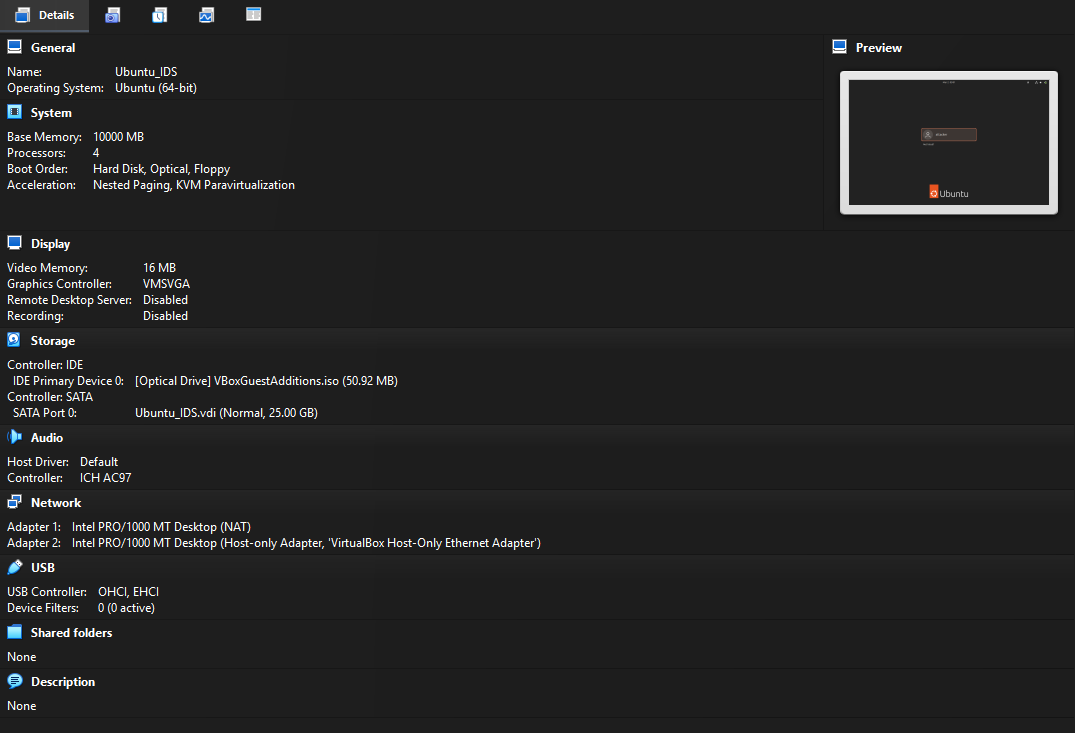The width and height of the screenshot is (1075, 733).
Task: Open Description settings via its heading
Action: click(x=62, y=682)
